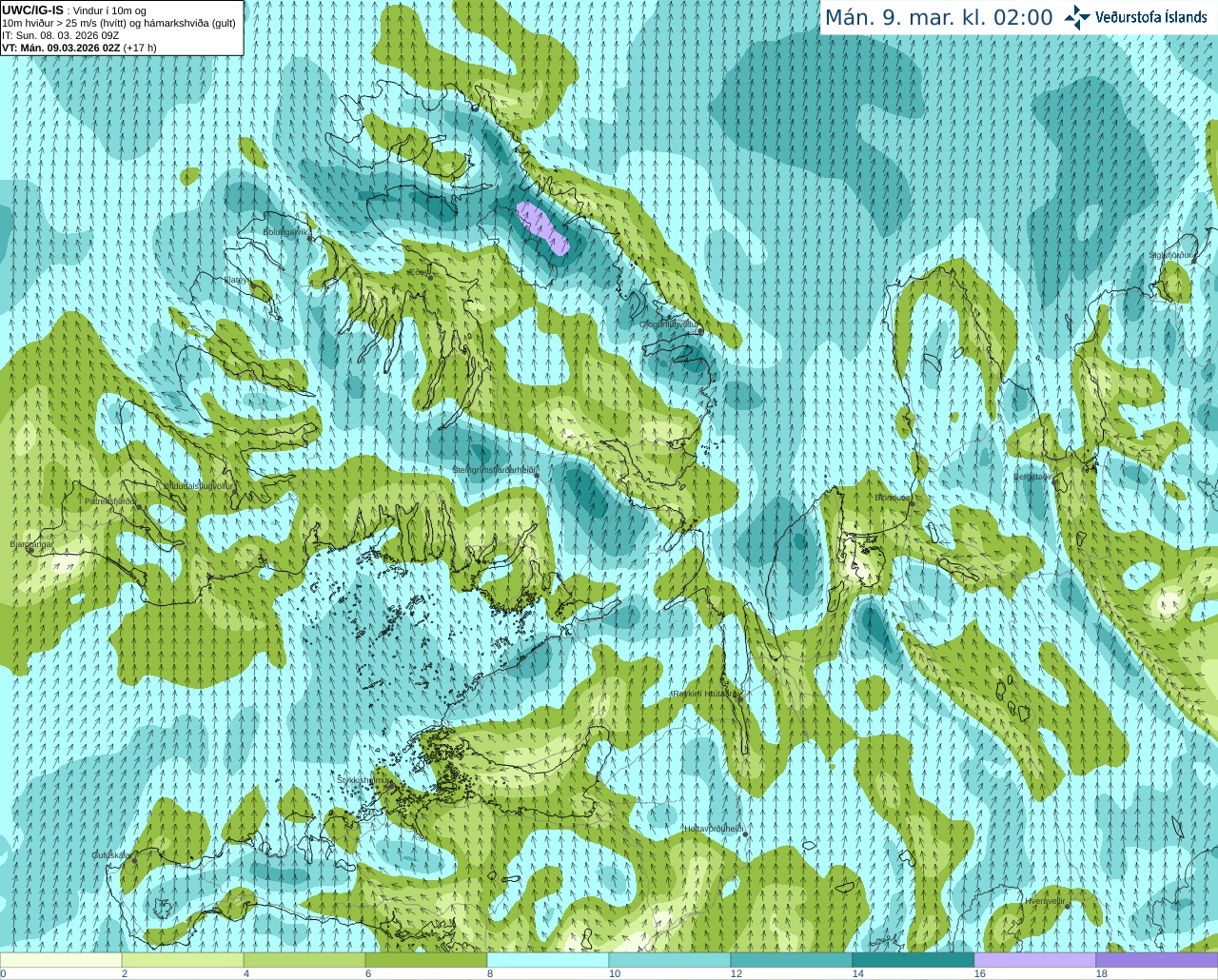
Task: Select the date title Mán. 9. mar. kl. 02:00
Action: coord(938,18)
